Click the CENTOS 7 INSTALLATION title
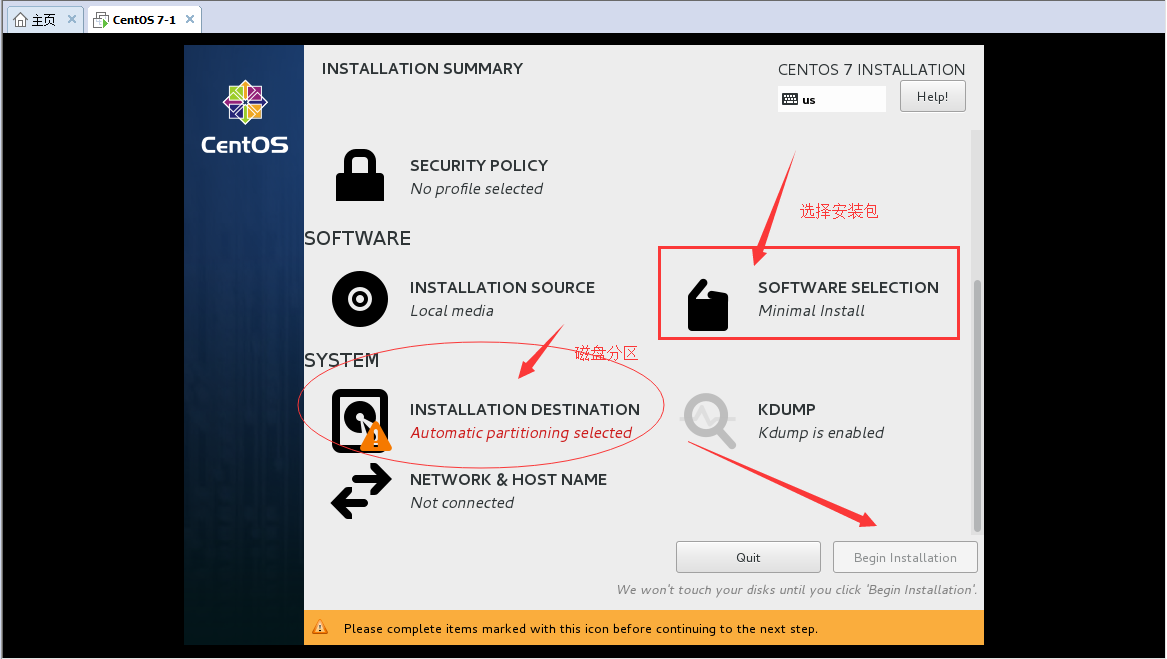 point(872,69)
